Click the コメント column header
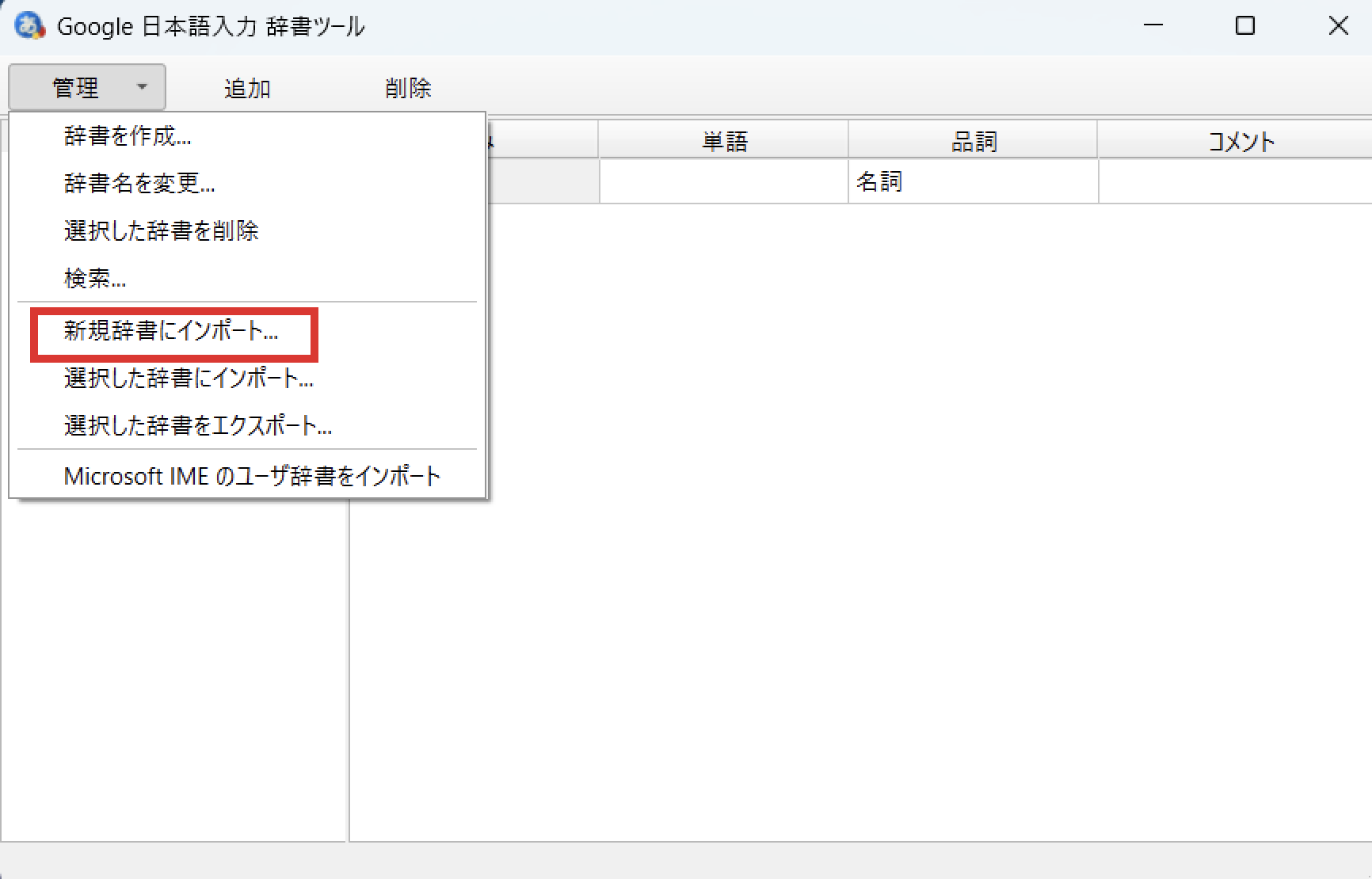1372x879 pixels. [x=1236, y=141]
